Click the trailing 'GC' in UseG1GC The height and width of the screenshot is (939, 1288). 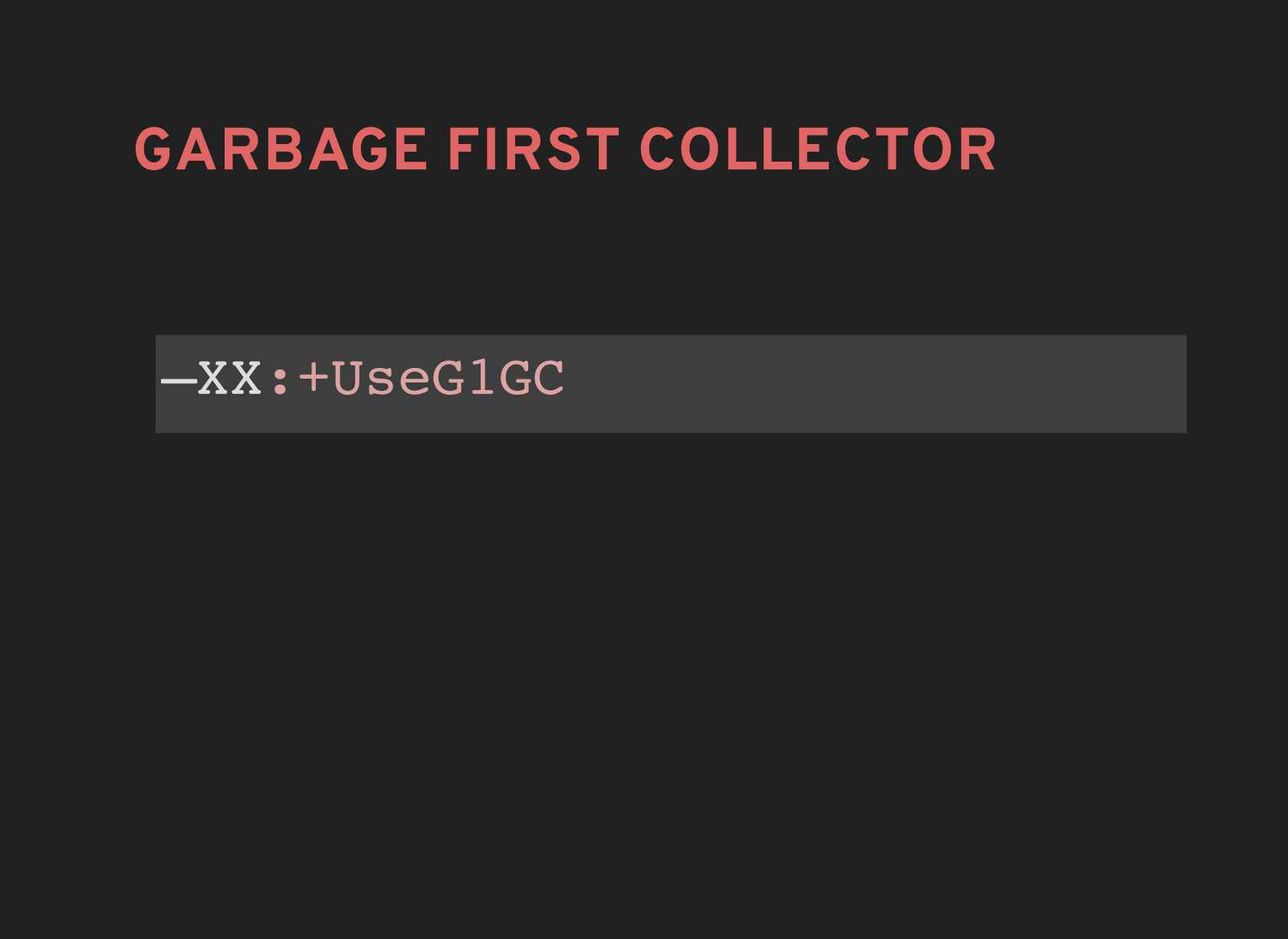532,380
